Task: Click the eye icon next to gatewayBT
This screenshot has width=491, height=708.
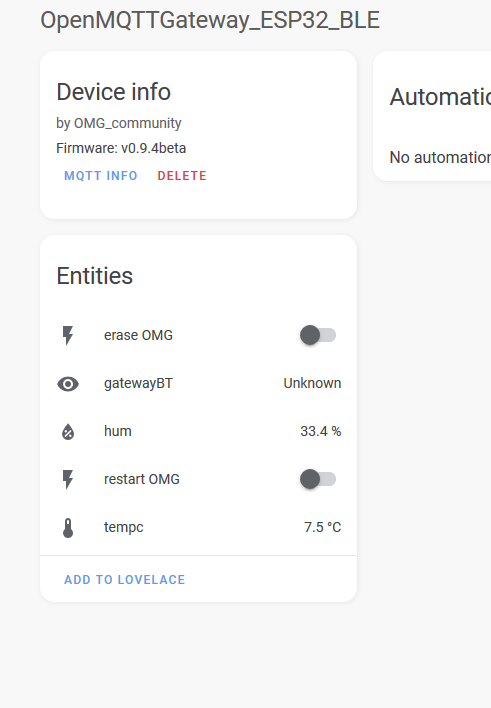Action: (68, 384)
